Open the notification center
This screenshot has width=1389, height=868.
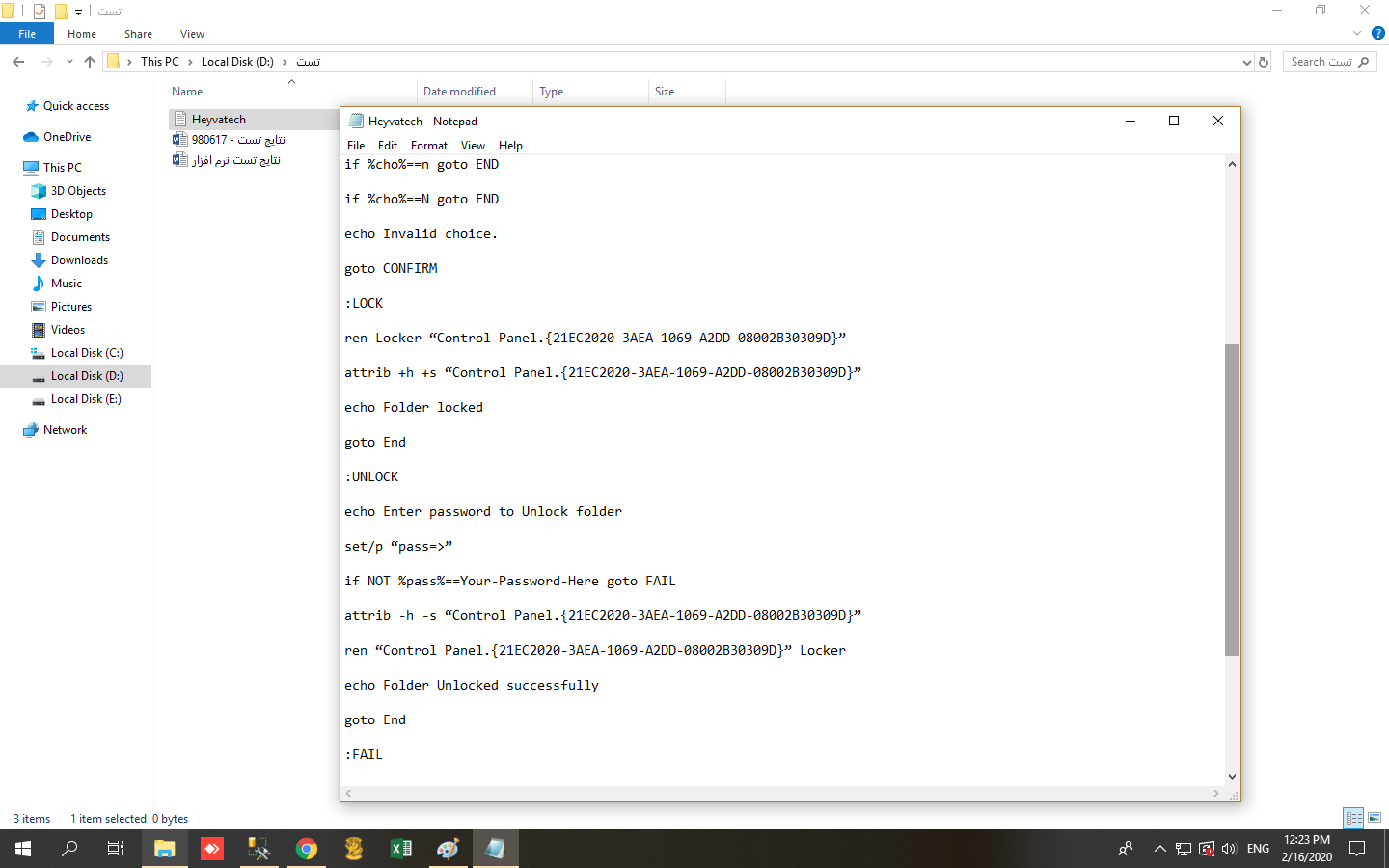(x=1357, y=849)
